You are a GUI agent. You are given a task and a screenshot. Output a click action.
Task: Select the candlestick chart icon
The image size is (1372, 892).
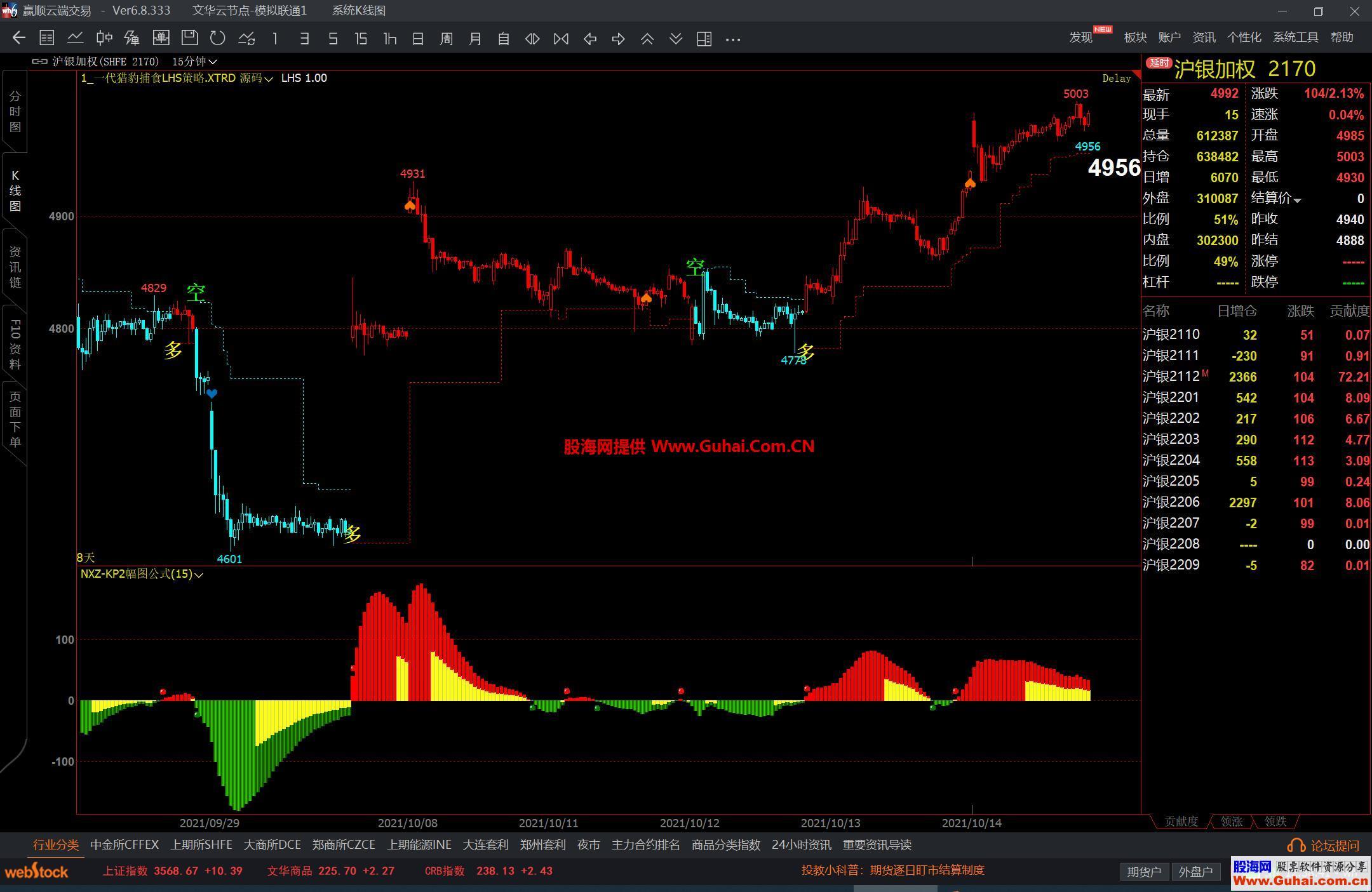point(104,38)
